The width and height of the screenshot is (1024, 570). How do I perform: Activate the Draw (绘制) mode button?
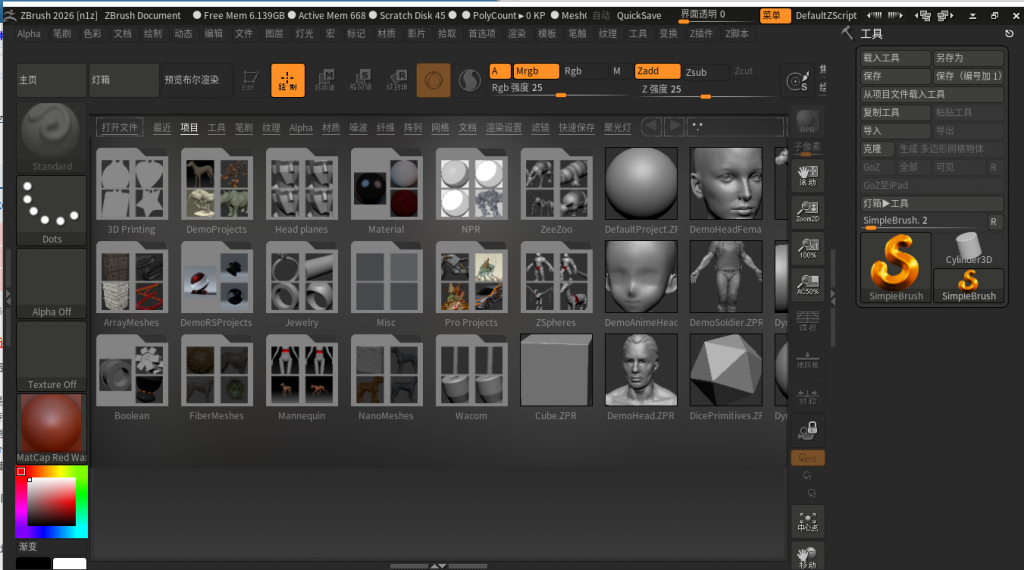[x=287, y=80]
